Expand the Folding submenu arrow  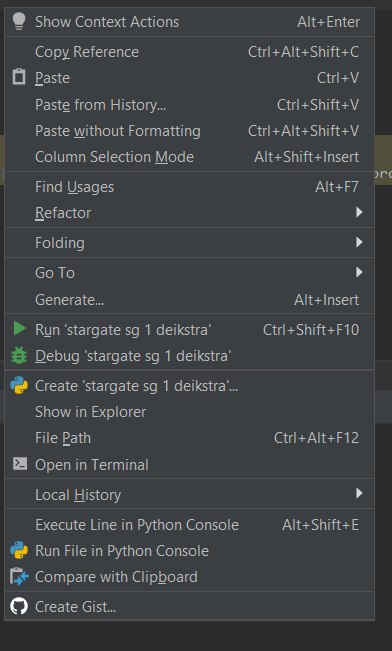pos(359,242)
